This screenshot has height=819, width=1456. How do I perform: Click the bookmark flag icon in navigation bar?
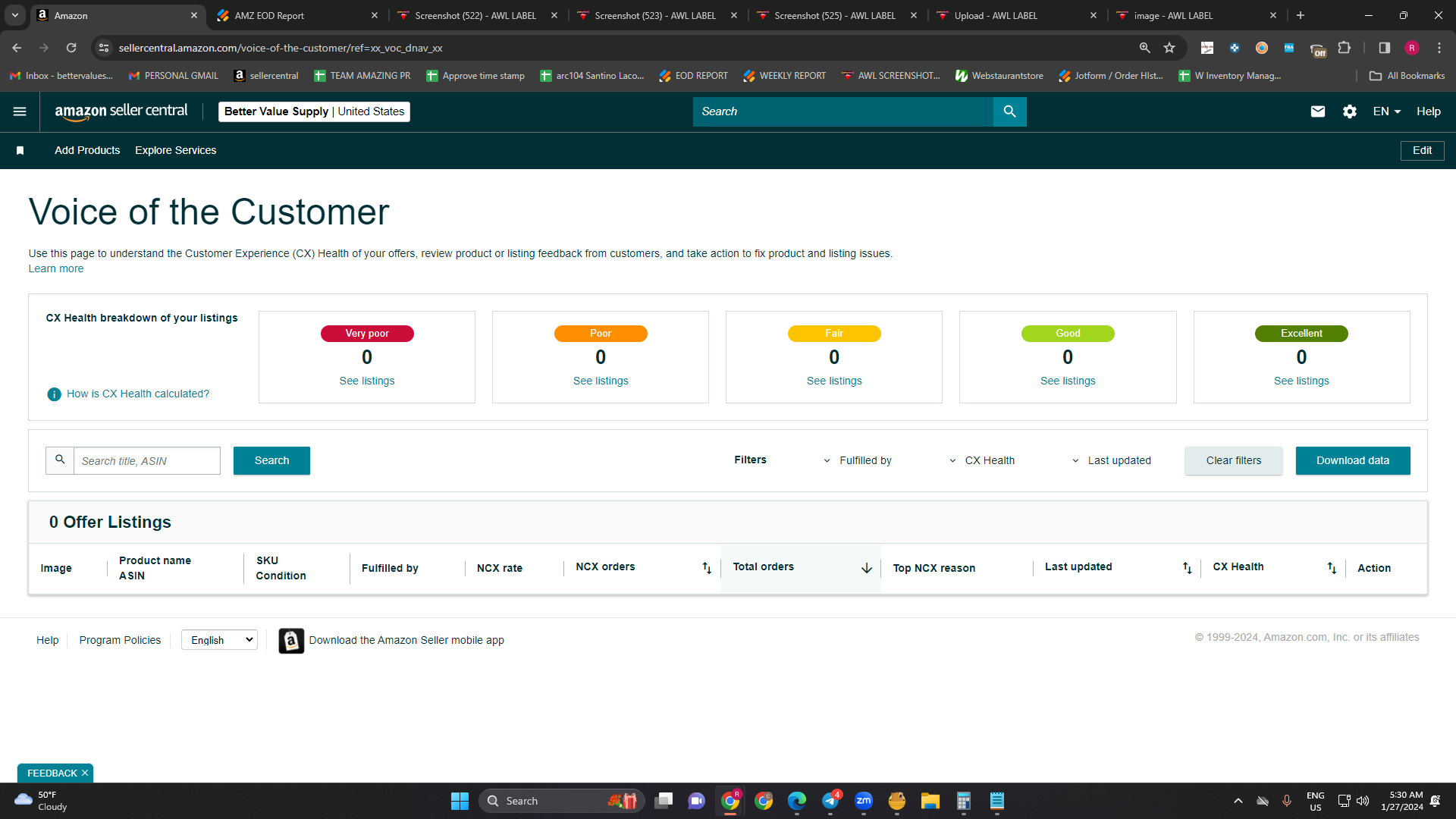tap(20, 151)
